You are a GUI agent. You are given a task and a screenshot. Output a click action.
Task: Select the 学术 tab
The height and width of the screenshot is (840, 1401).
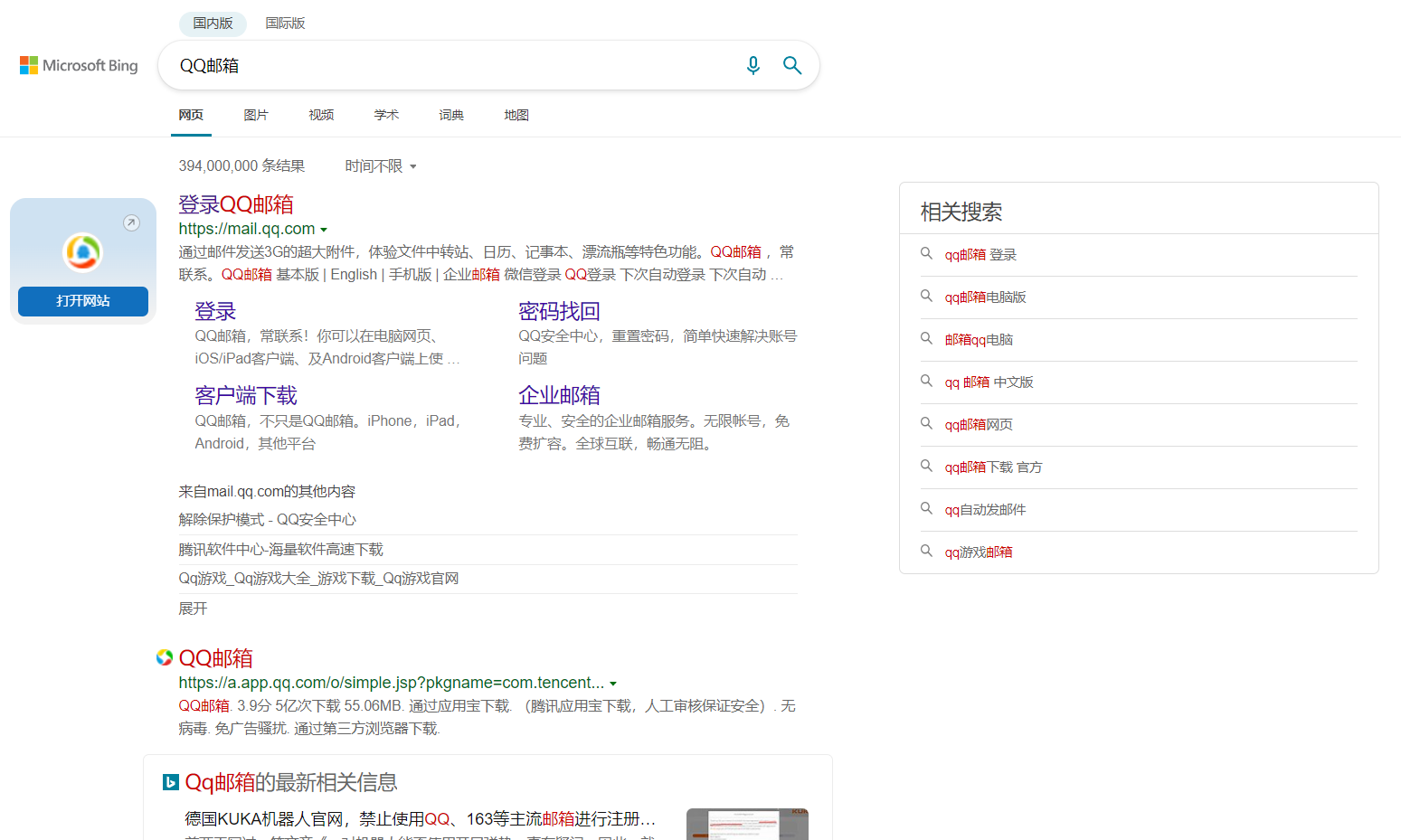(x=386, y=115)
